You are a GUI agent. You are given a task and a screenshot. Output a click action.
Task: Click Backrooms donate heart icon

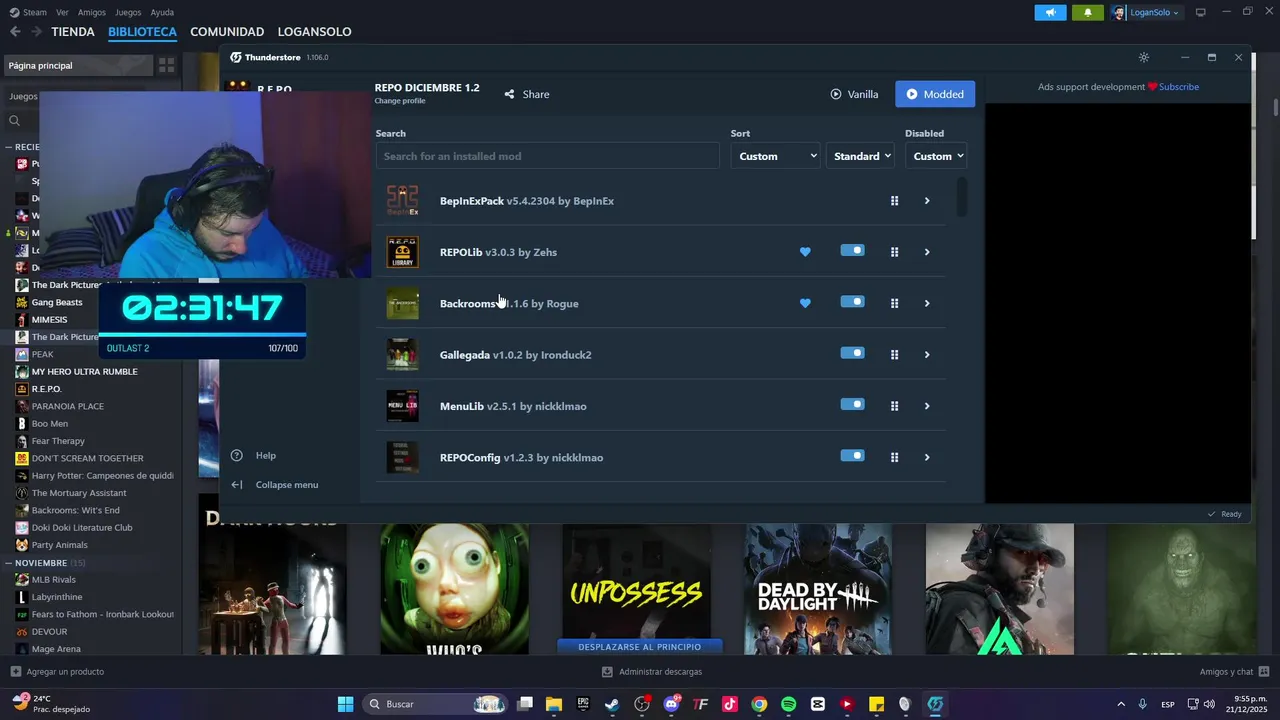click(x=805, y=303)
